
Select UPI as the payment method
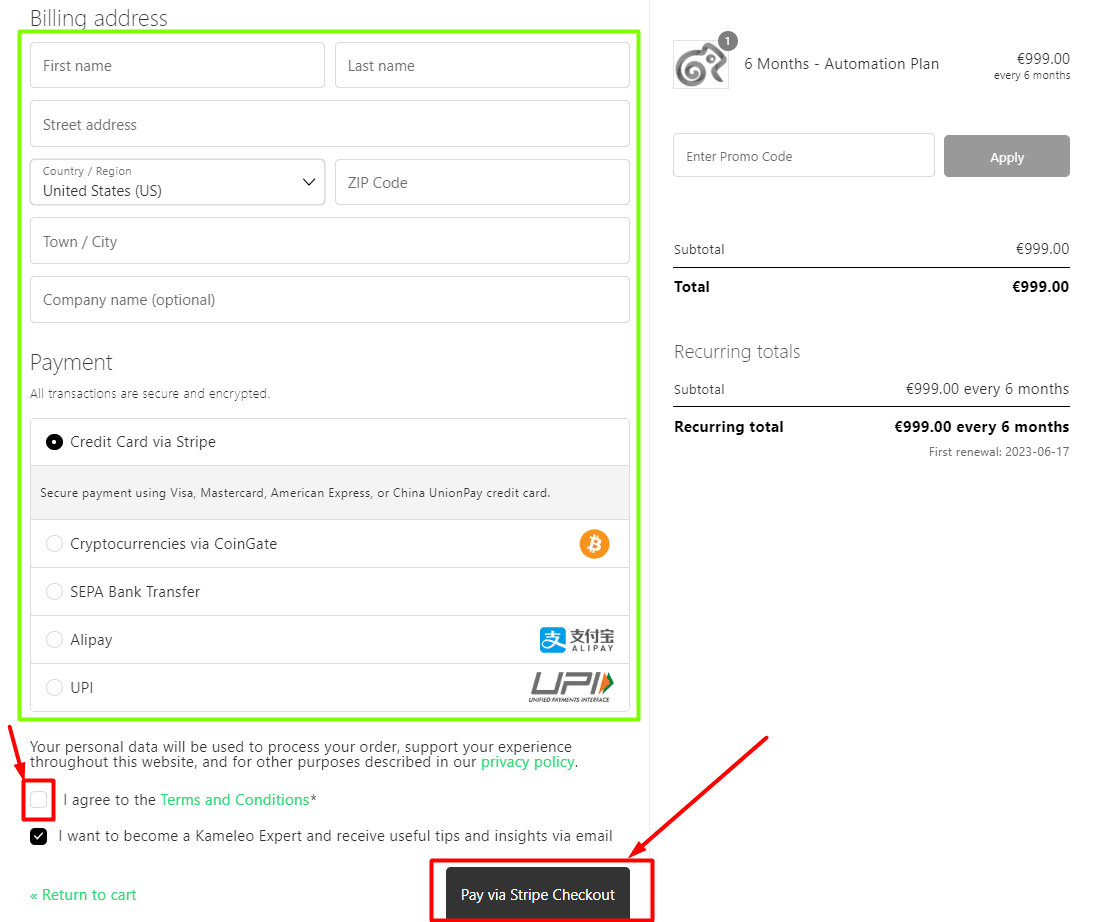[54, 687]
